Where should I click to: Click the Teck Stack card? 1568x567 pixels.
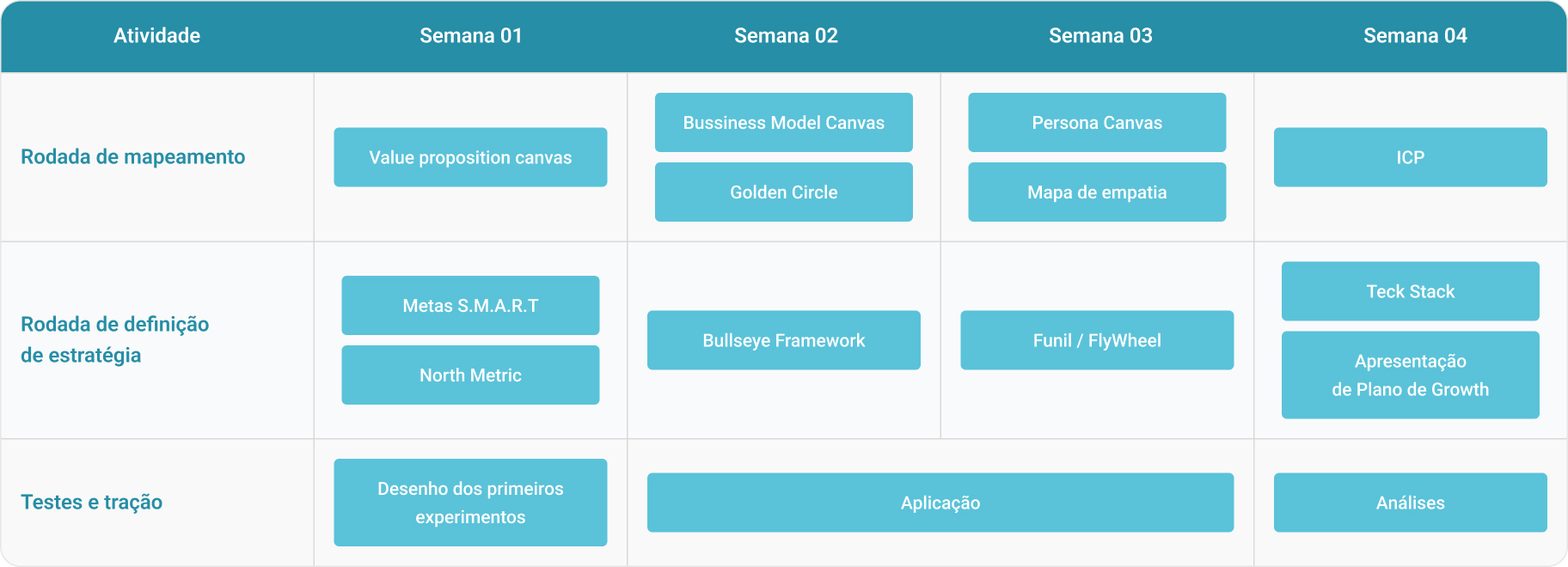(x=1411, y=291)
